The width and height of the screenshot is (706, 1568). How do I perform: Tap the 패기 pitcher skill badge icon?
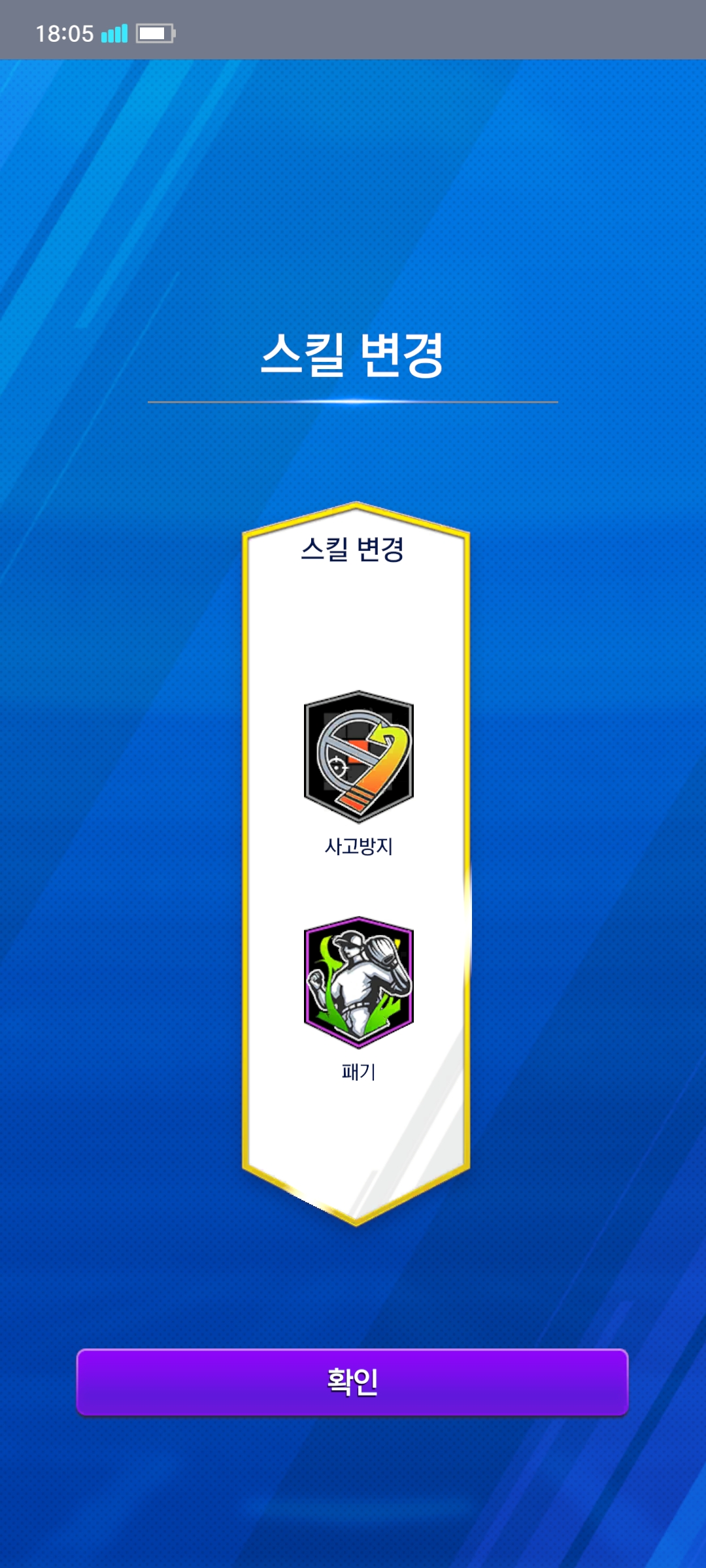(359, 982)
